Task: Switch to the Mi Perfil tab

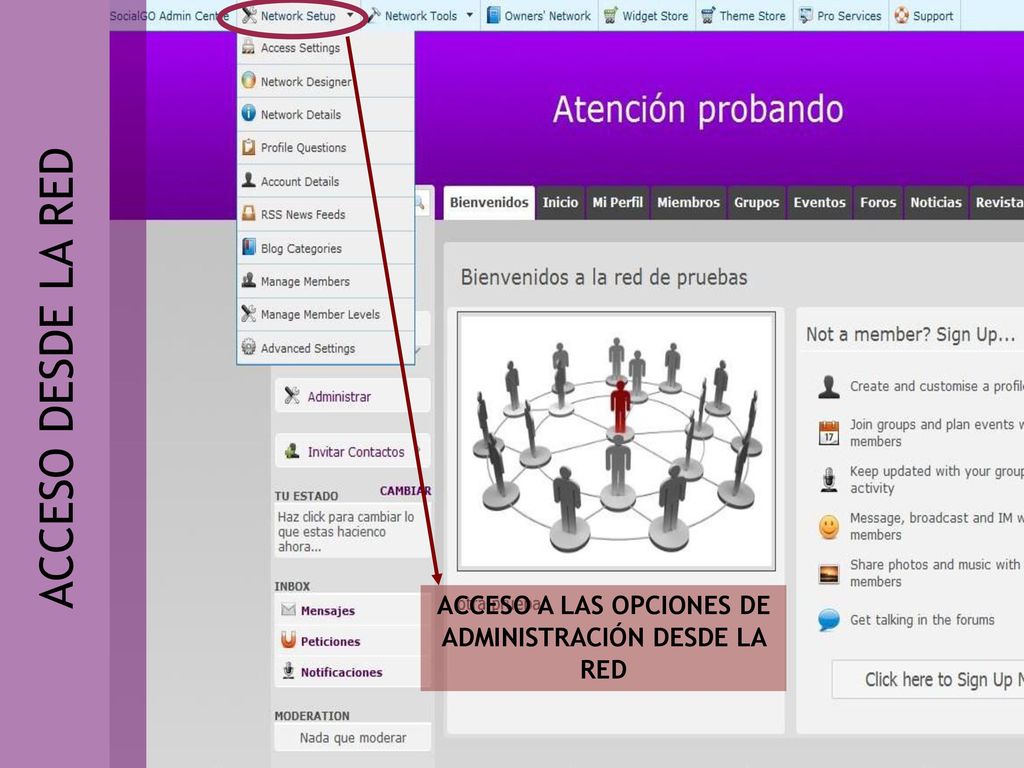Action: (x=617, y=202)
